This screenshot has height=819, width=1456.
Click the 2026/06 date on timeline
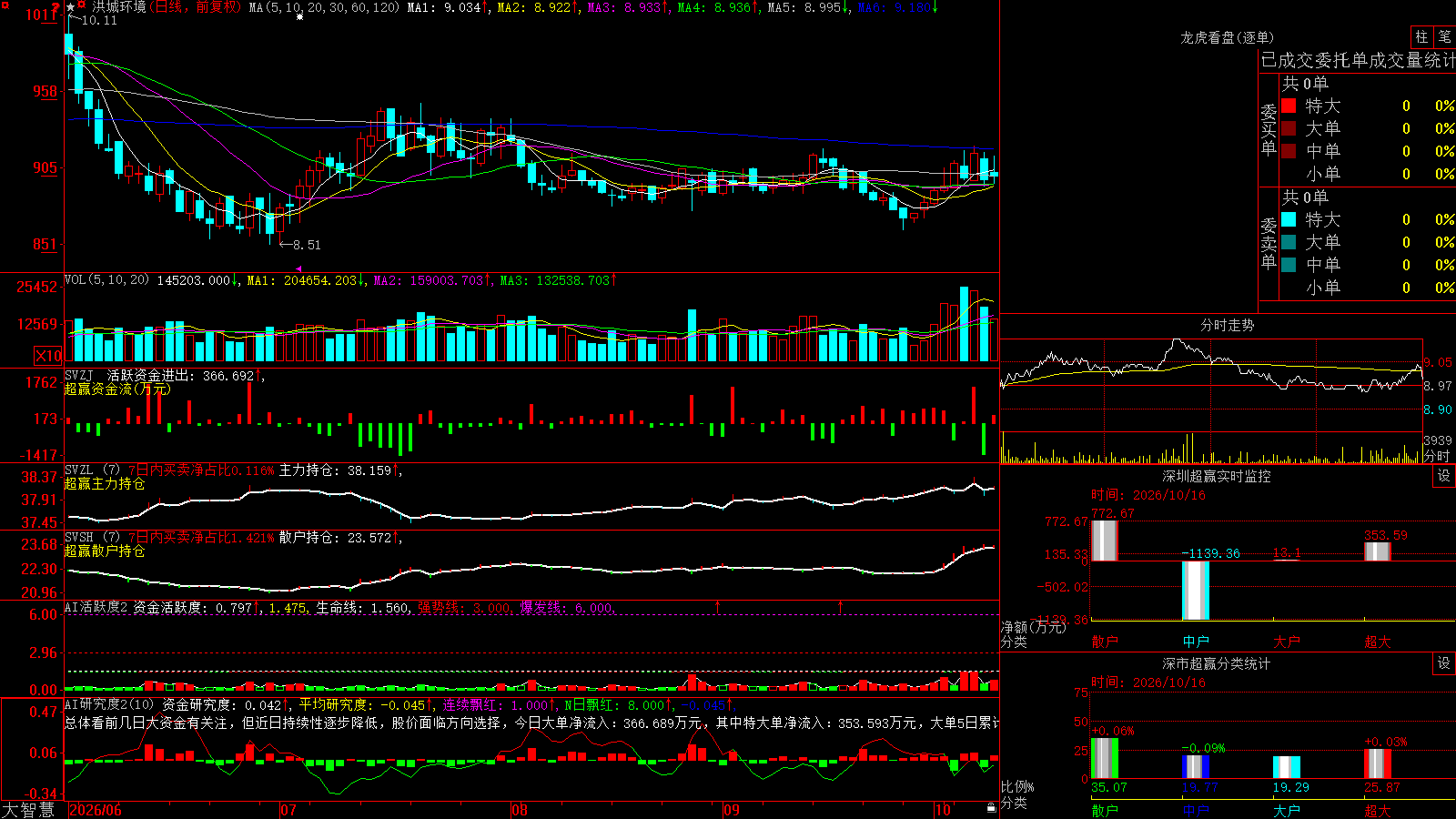click(x=96, y=810)
